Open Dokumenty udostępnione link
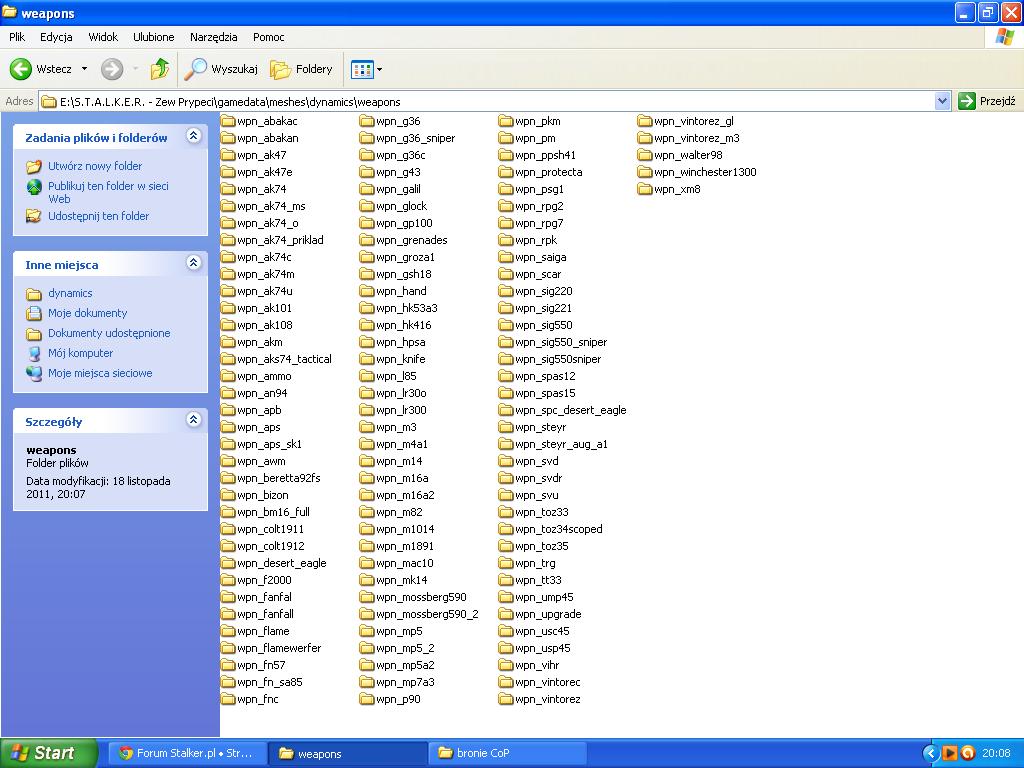 (109, 333)
